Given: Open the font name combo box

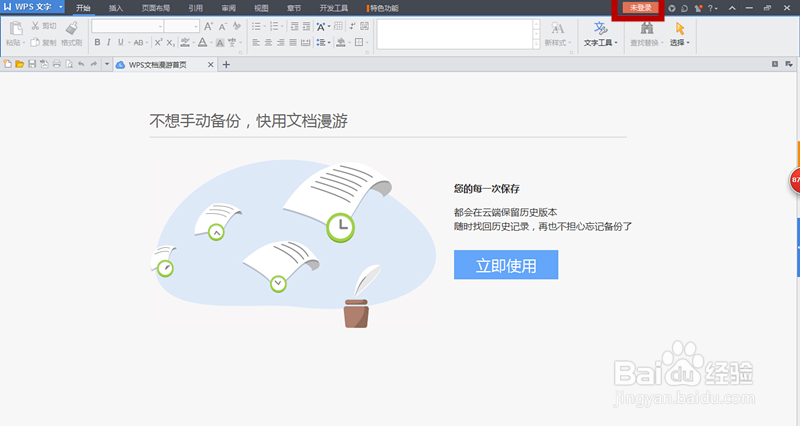Looking at the screenshot, I should pyautogui.click(x=128, y=26).
